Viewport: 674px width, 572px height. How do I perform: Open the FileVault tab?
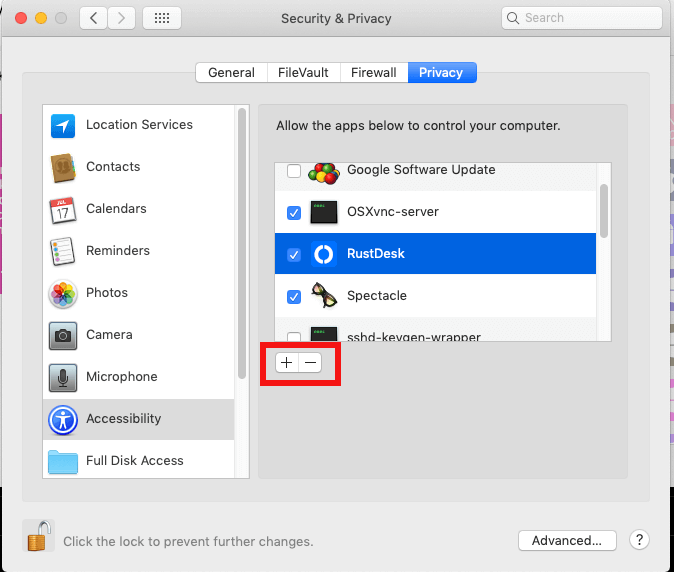302,72
